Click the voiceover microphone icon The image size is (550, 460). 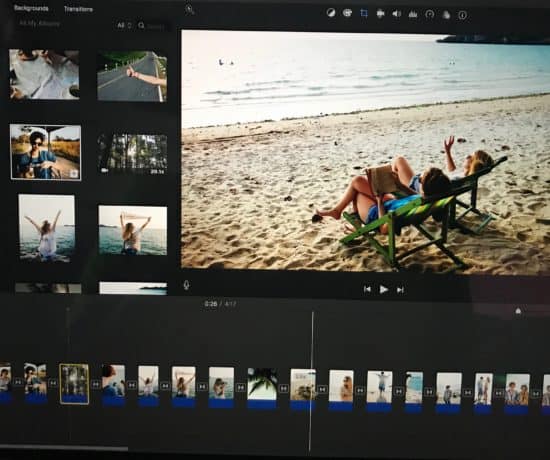pyautogui.click(x=186, y=285)
